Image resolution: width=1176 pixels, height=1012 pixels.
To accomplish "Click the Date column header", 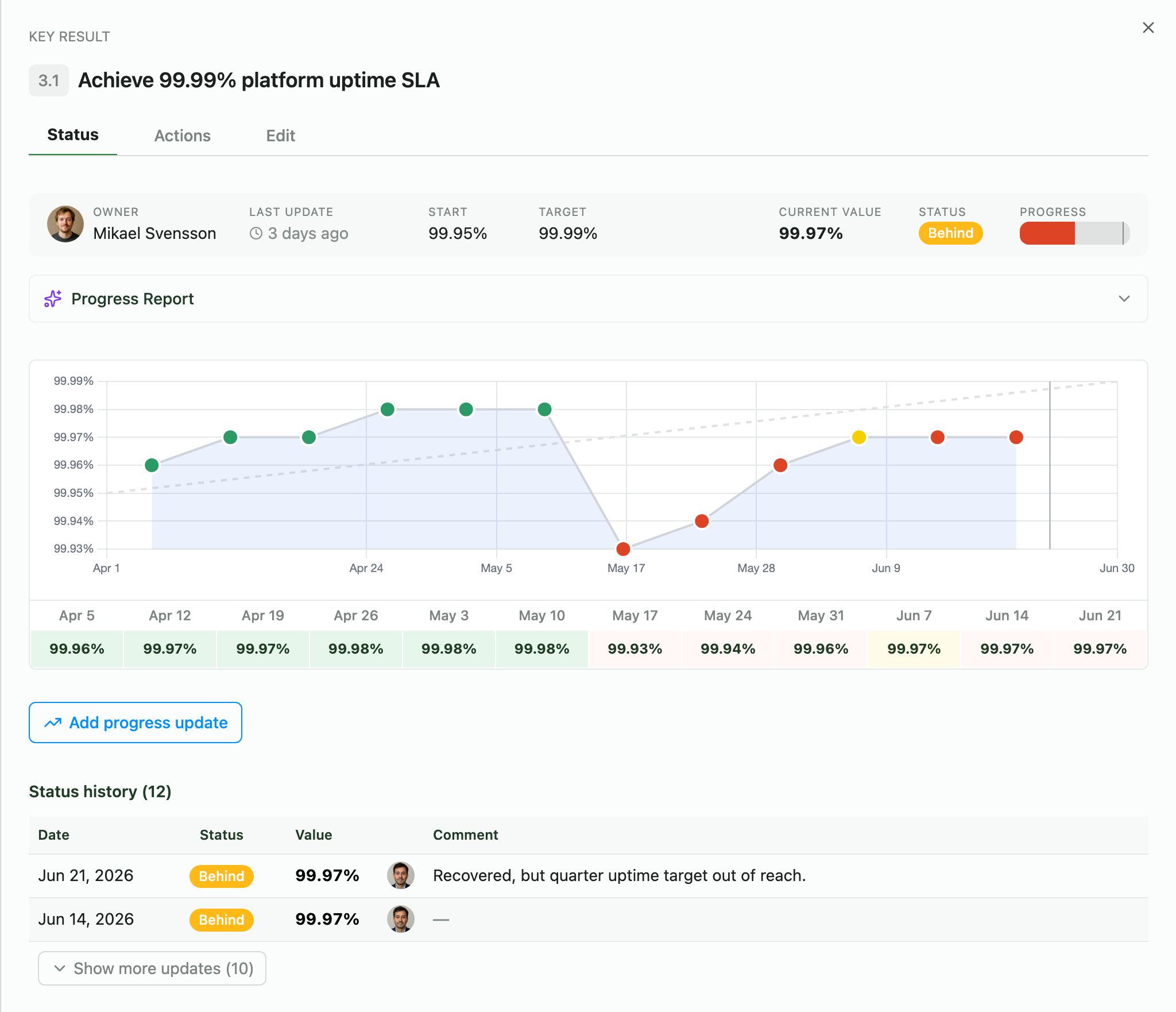I will (x=53, y=835).
